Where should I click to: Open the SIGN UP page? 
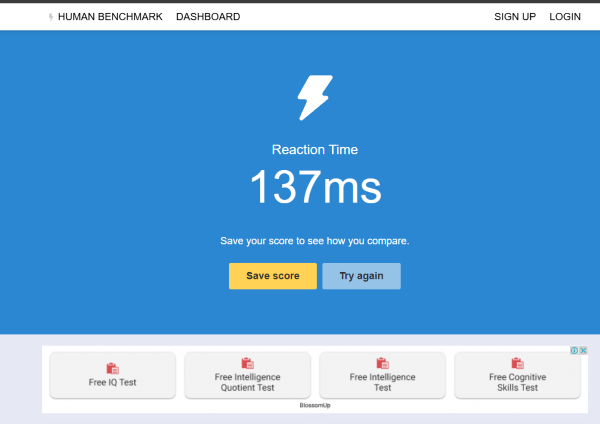(515, 17)
